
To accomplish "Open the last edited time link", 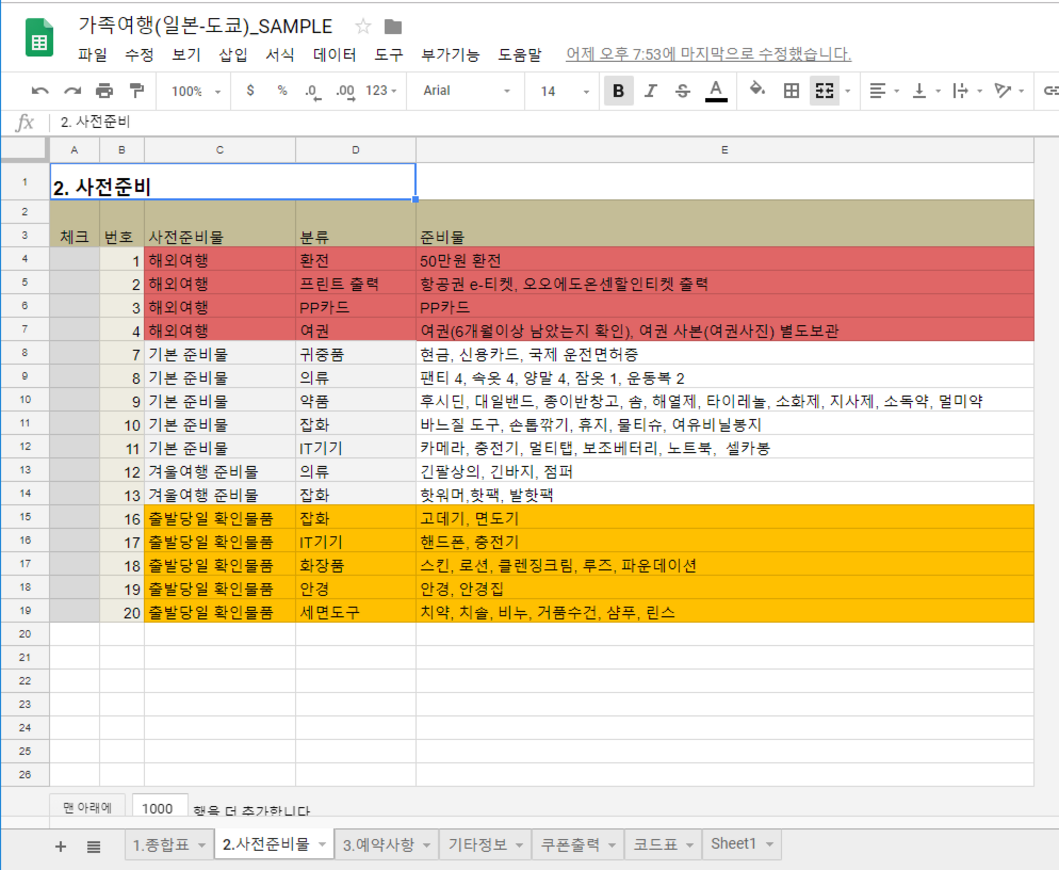I will click(708, 54).
